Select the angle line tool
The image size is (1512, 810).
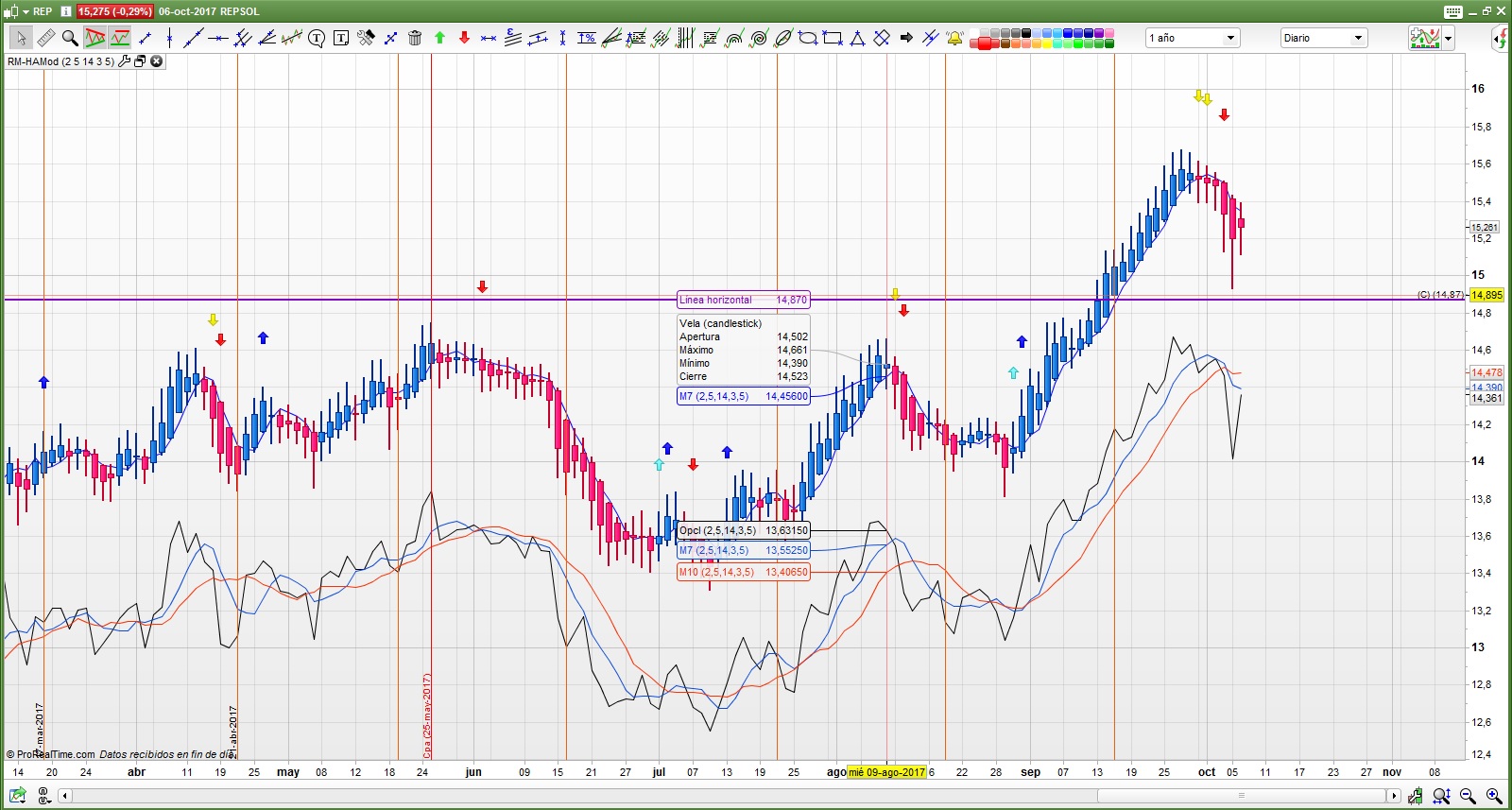point(267,38)
